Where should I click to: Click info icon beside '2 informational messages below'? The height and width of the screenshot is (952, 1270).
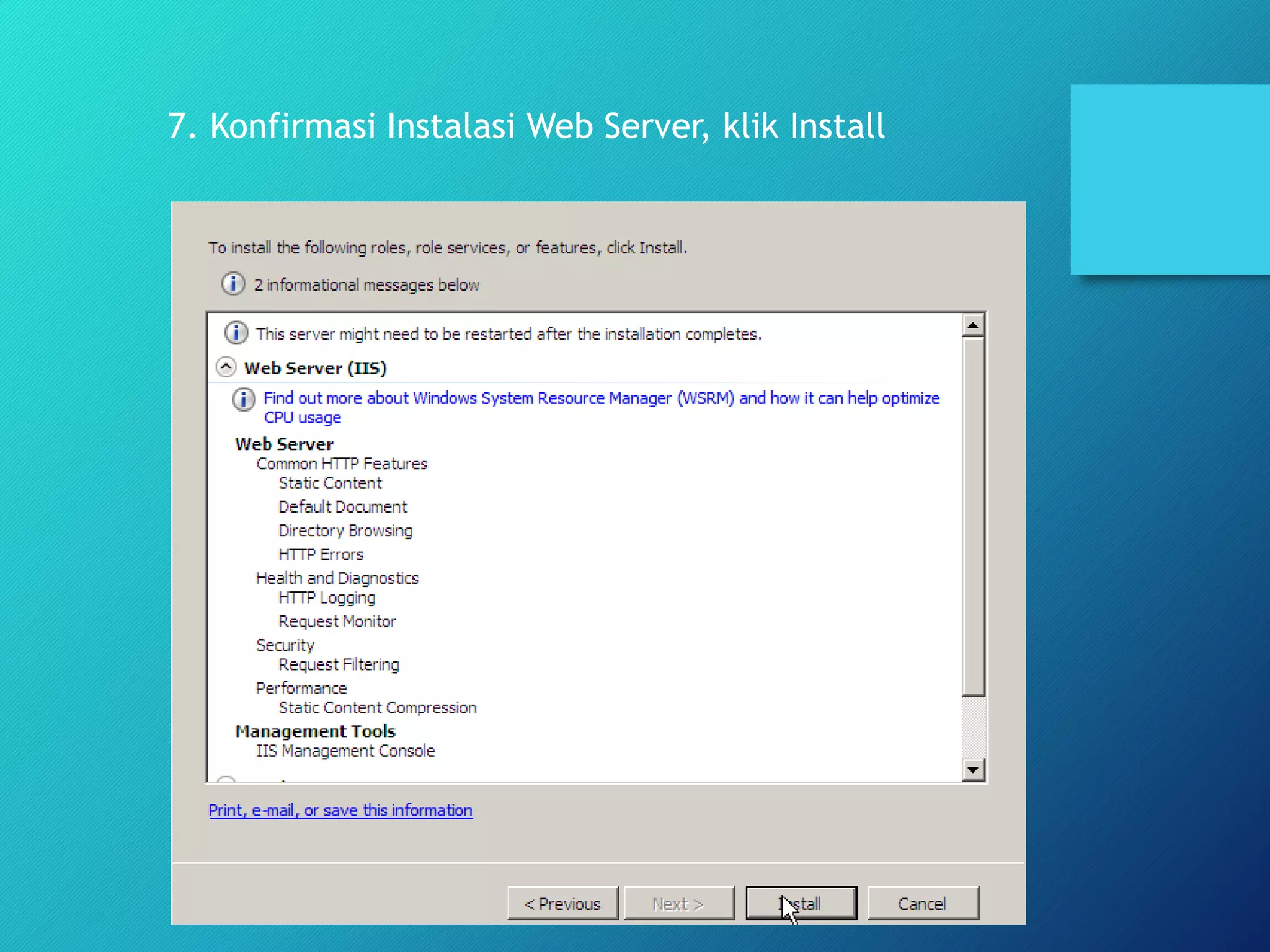233,284
